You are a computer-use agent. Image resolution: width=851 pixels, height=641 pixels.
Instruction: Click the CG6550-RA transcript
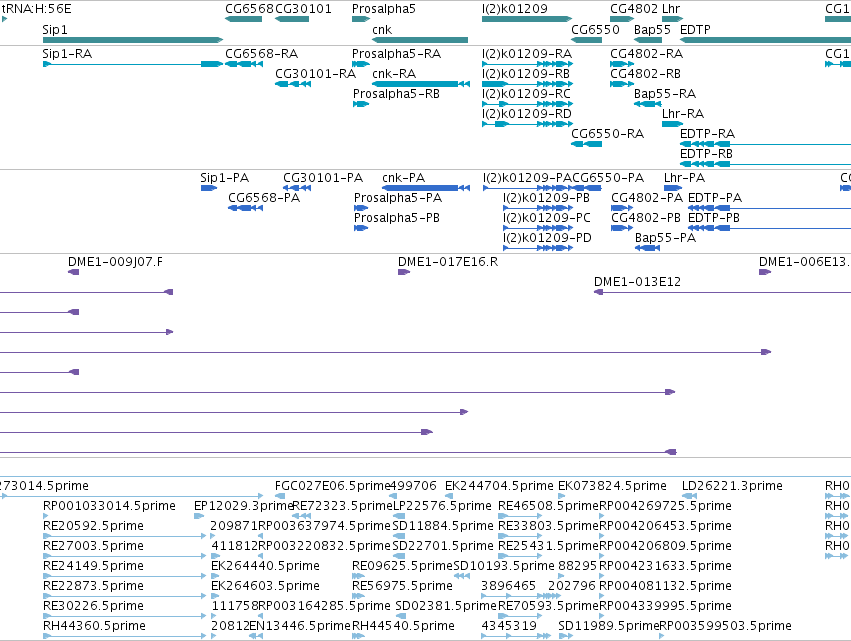(x=587, y=144)
